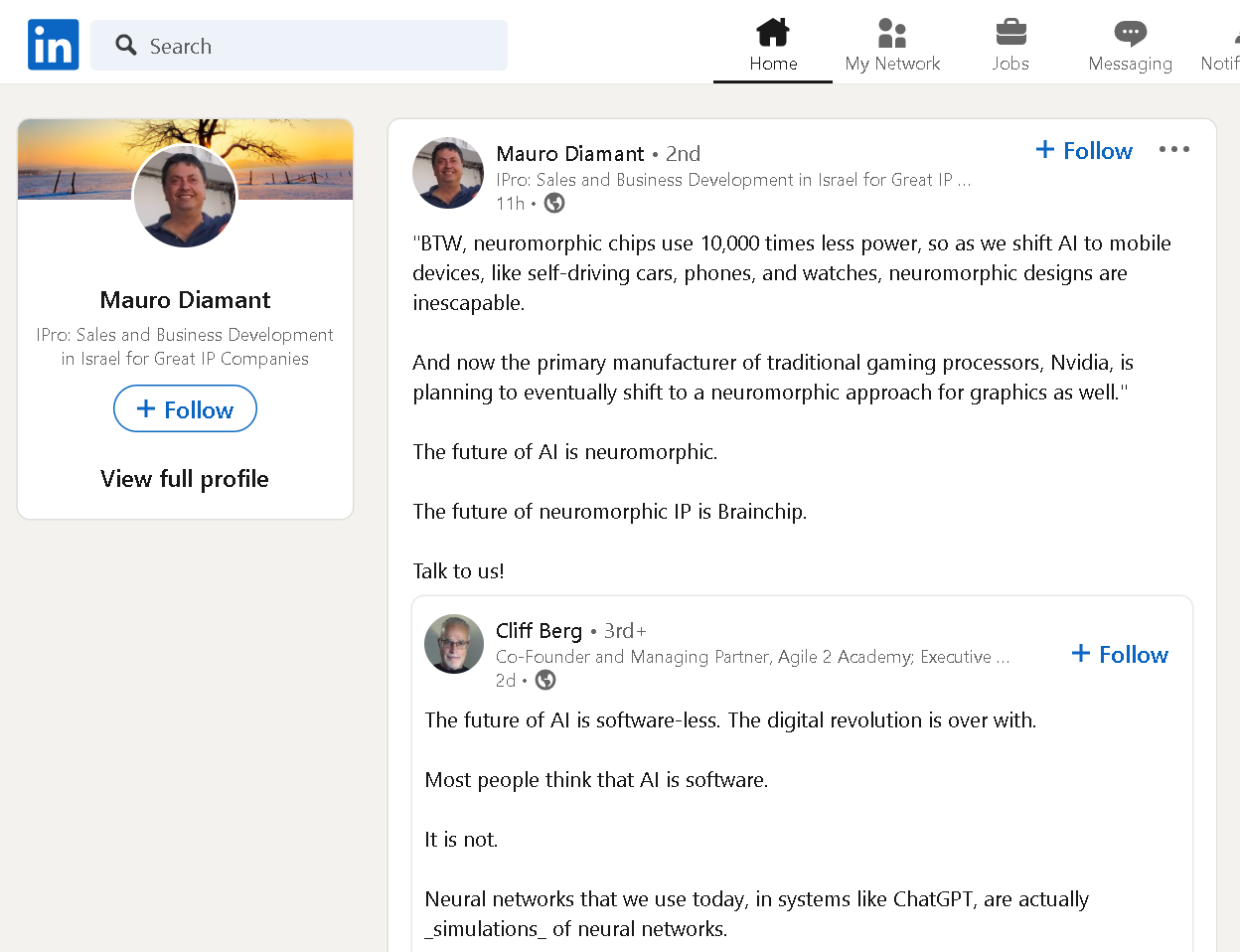Screen dimensions: 1240x952
Task: Click the 'It is not.' line
Action: click(461, 840)
